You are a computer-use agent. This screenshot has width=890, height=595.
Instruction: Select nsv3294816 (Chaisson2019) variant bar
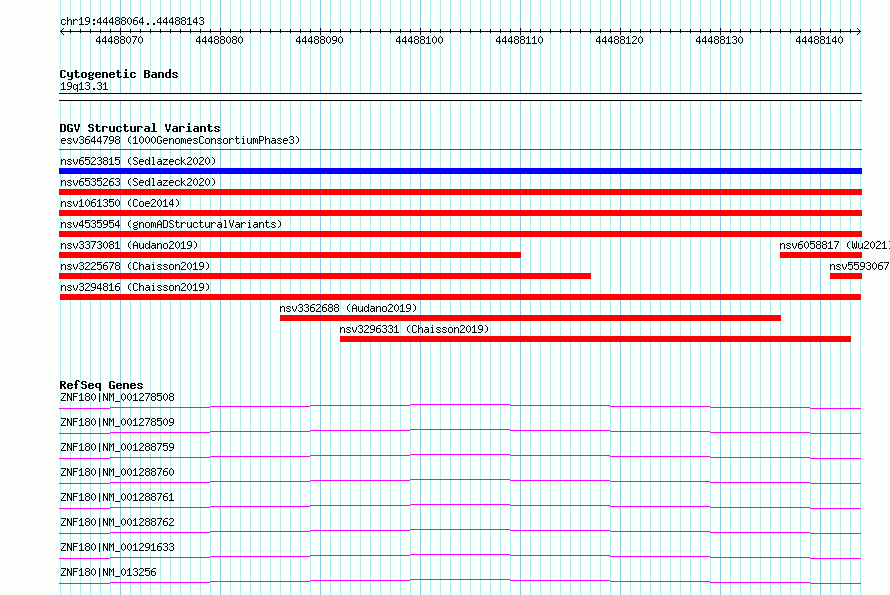[x=460, y=297]
